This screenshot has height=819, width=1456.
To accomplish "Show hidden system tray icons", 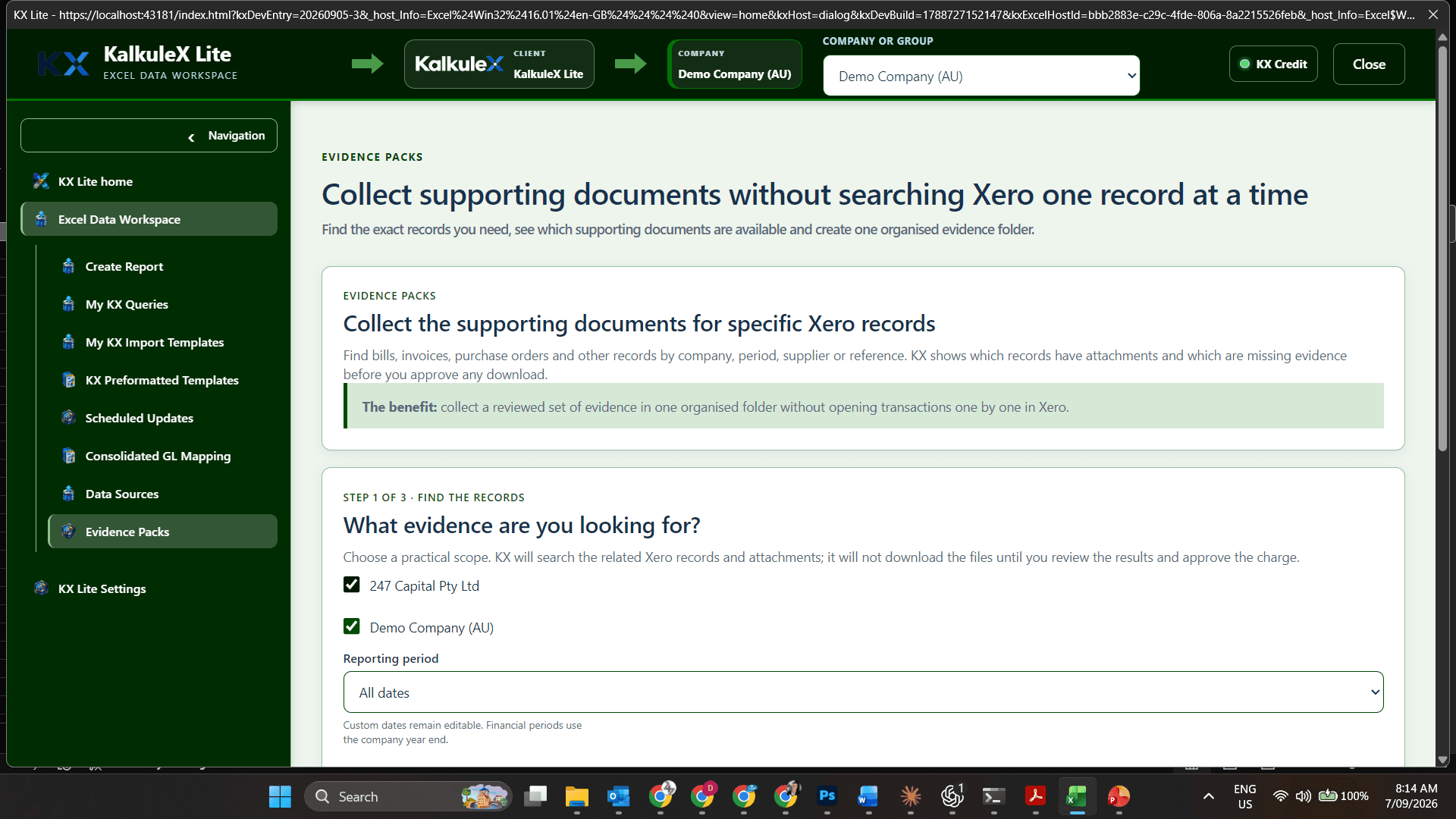I will click(x=1209, y=796).
